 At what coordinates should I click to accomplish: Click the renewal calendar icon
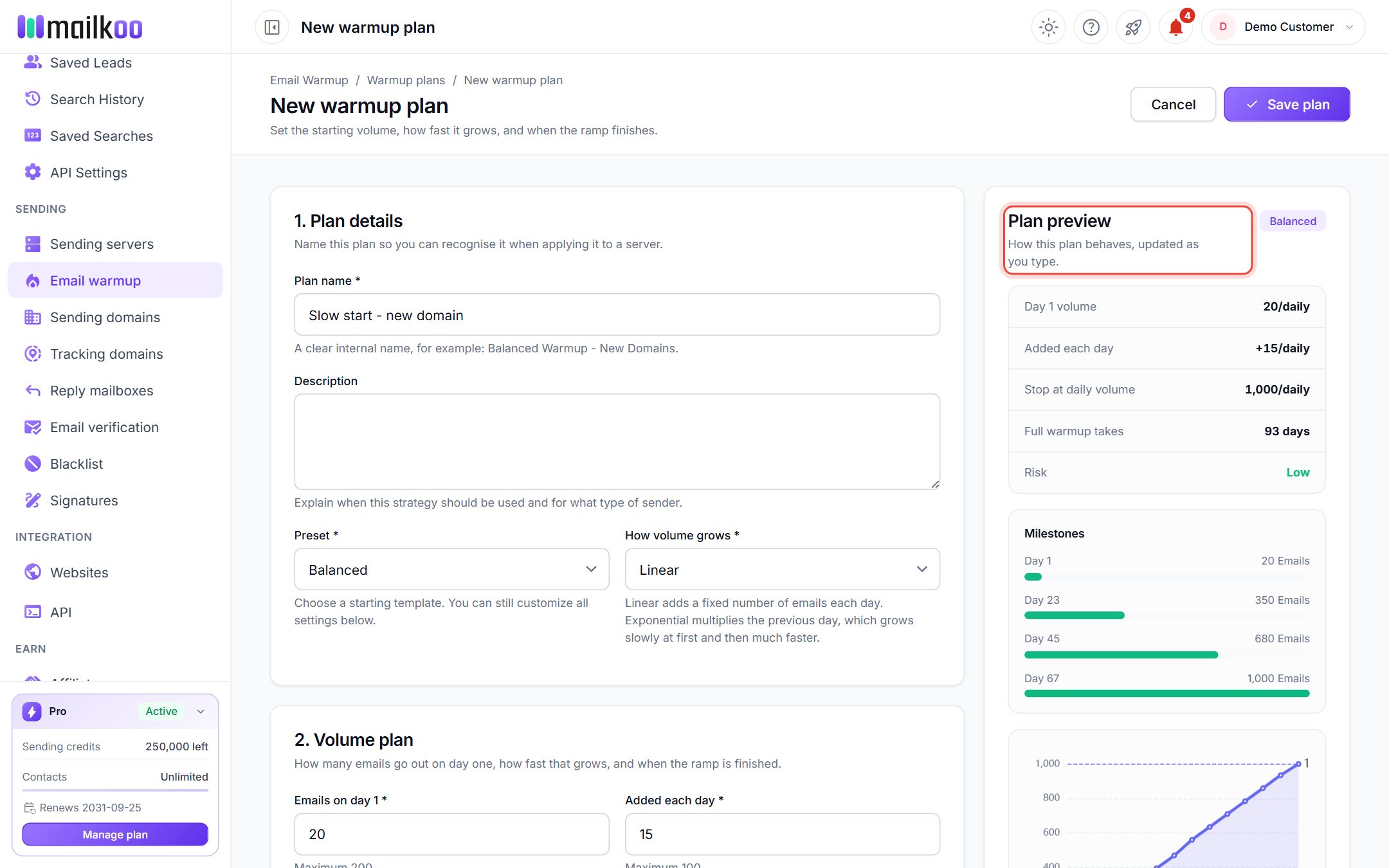point(30,808)
